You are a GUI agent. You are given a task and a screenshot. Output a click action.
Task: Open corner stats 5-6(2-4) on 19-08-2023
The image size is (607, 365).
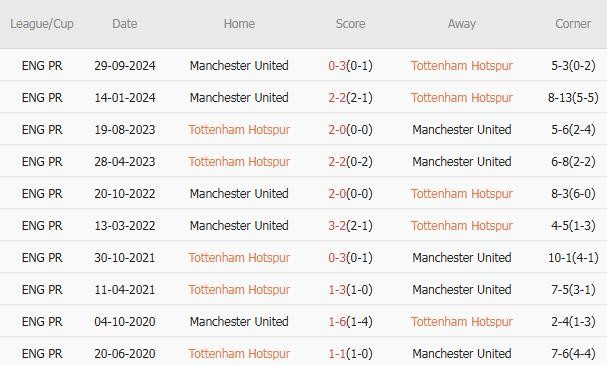tap(573, 130)
